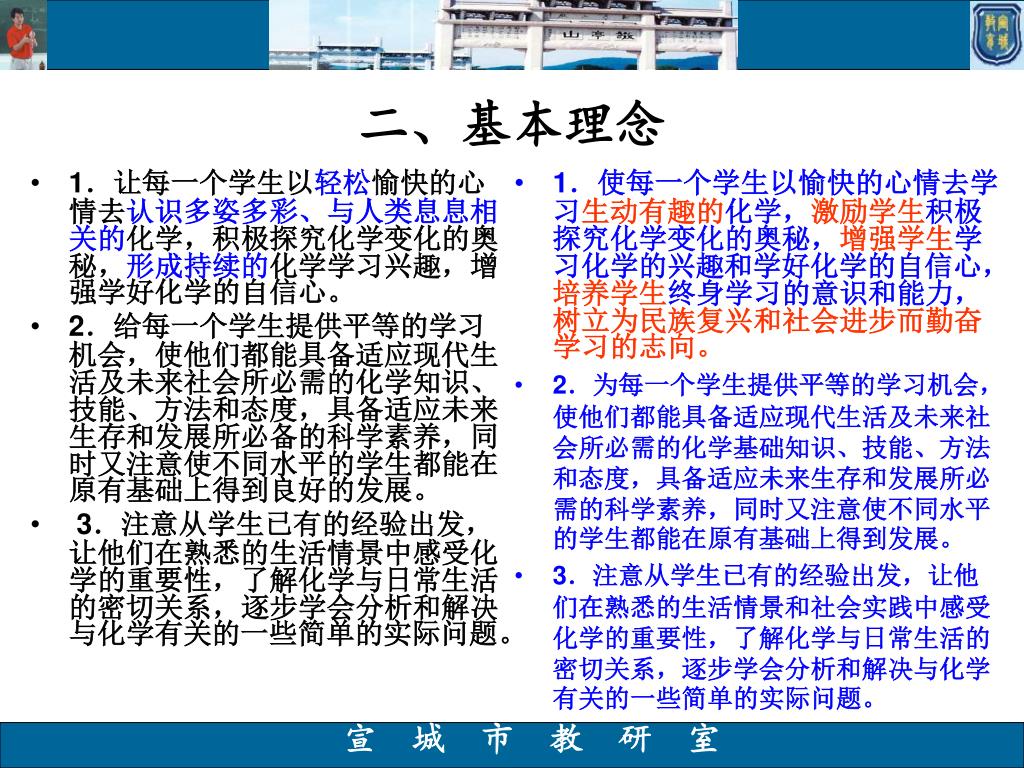
Task: Click left line 机会，使他们都能具备适应现代生
Action: [283, 355]
